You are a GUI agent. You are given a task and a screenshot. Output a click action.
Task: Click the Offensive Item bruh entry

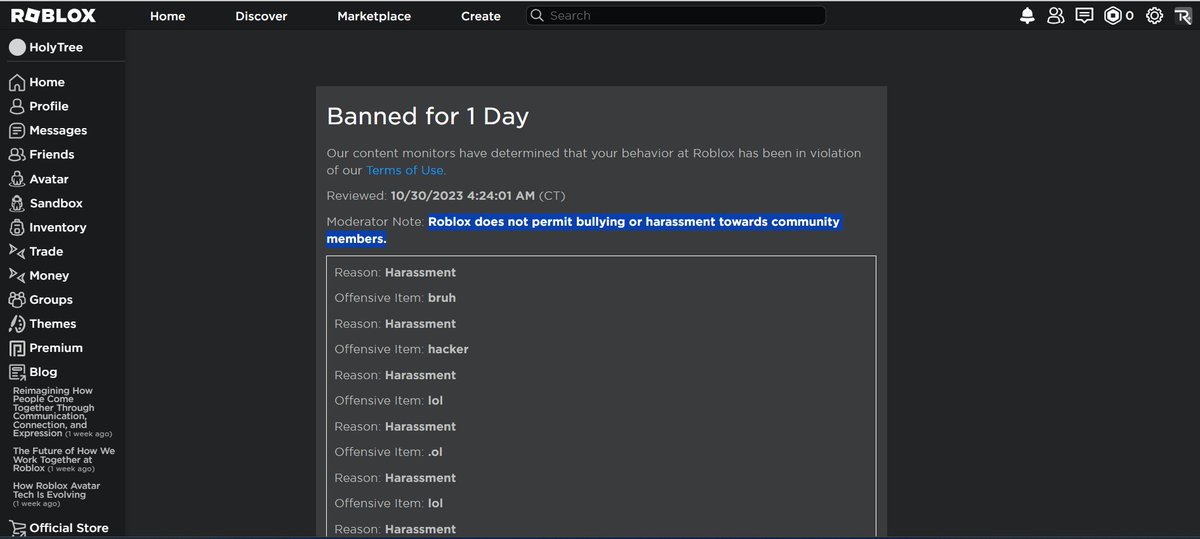[395, 298]
